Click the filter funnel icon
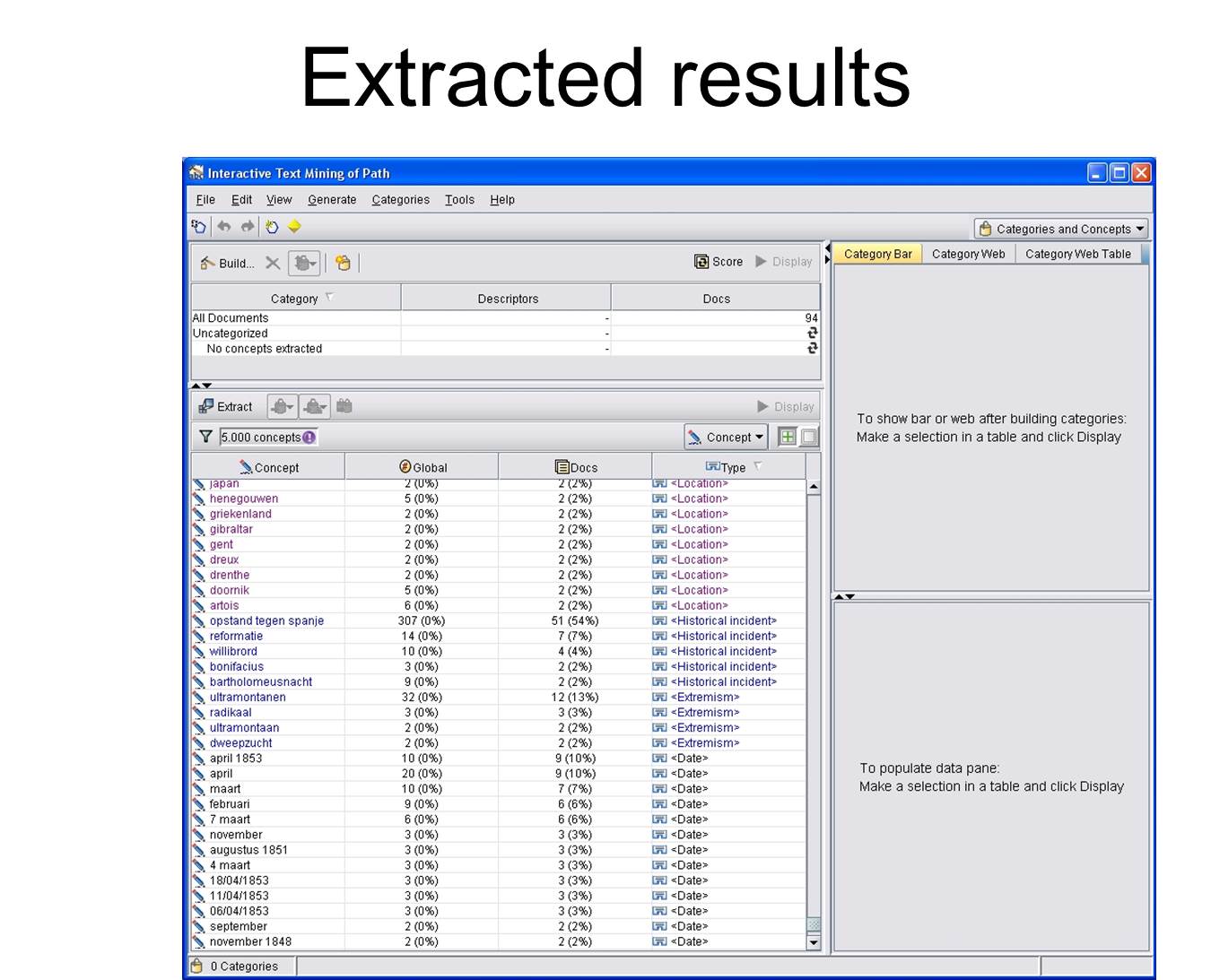The width and height of the screenshot is (1211, 980). click(x=205, y=437)
